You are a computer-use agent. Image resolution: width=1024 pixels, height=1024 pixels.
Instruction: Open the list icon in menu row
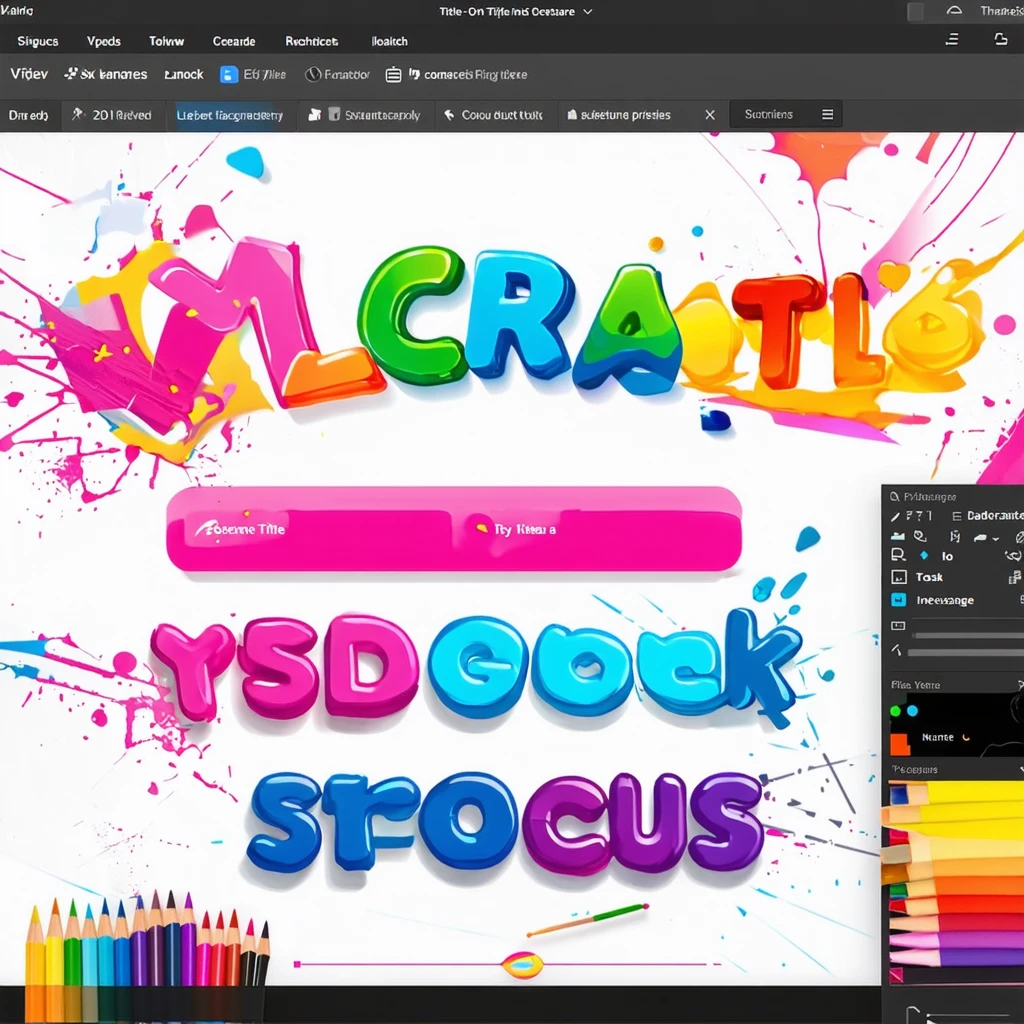[952, 39]
